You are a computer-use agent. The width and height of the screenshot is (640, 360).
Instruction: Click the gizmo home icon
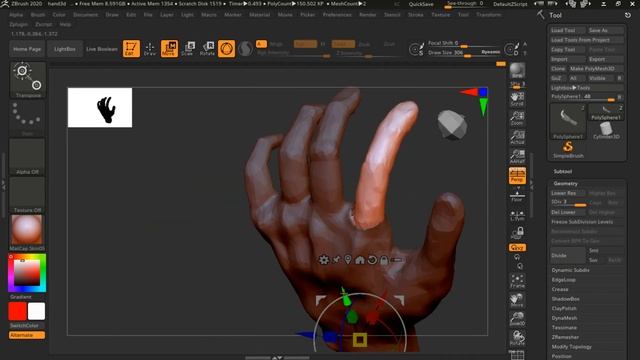click(360, 260)
